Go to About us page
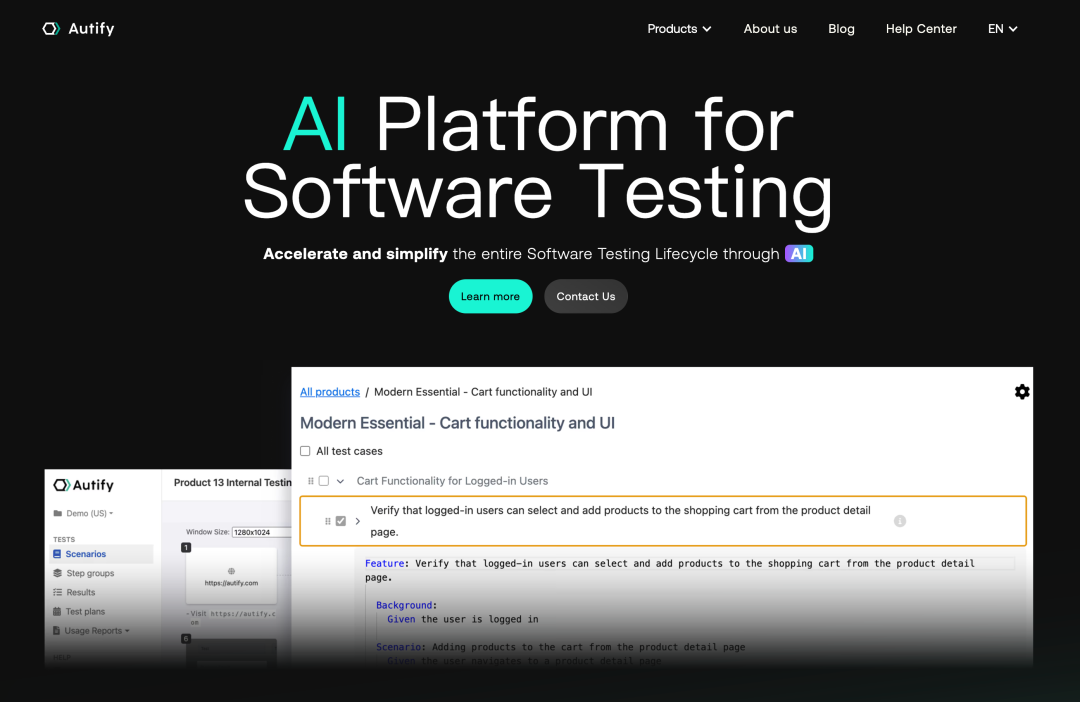The image size is (1080, 702). [770, 29]
